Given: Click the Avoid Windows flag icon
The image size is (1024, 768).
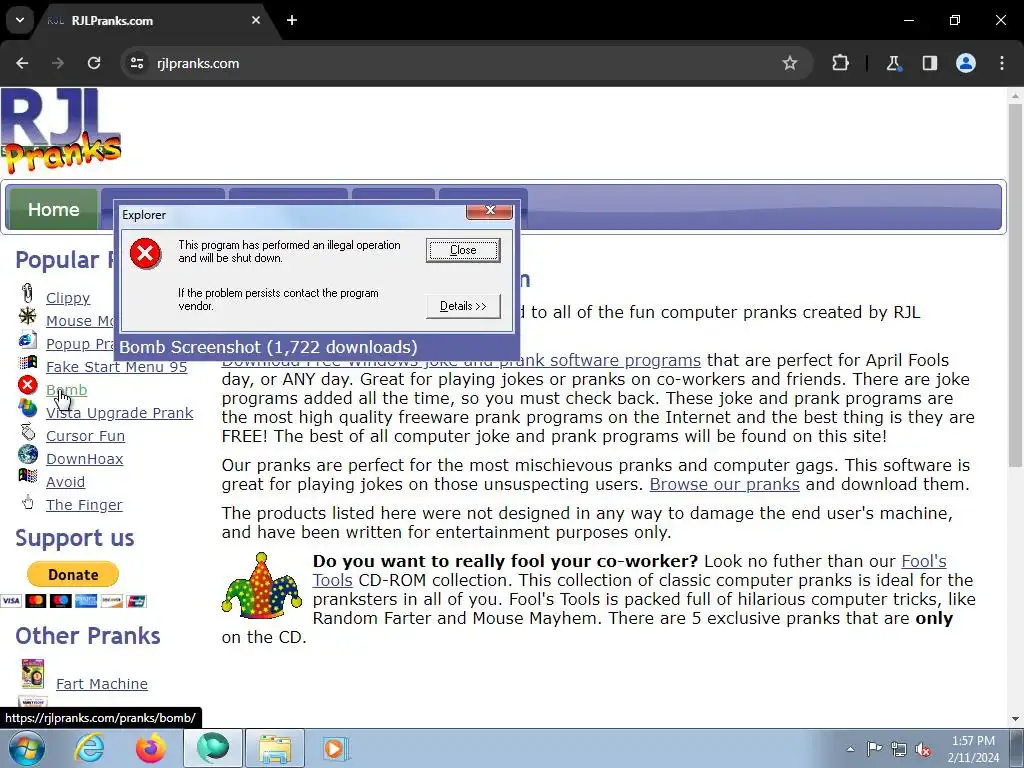Looking at the screenshot, I should pyautogui.click(x=27, y=475).
